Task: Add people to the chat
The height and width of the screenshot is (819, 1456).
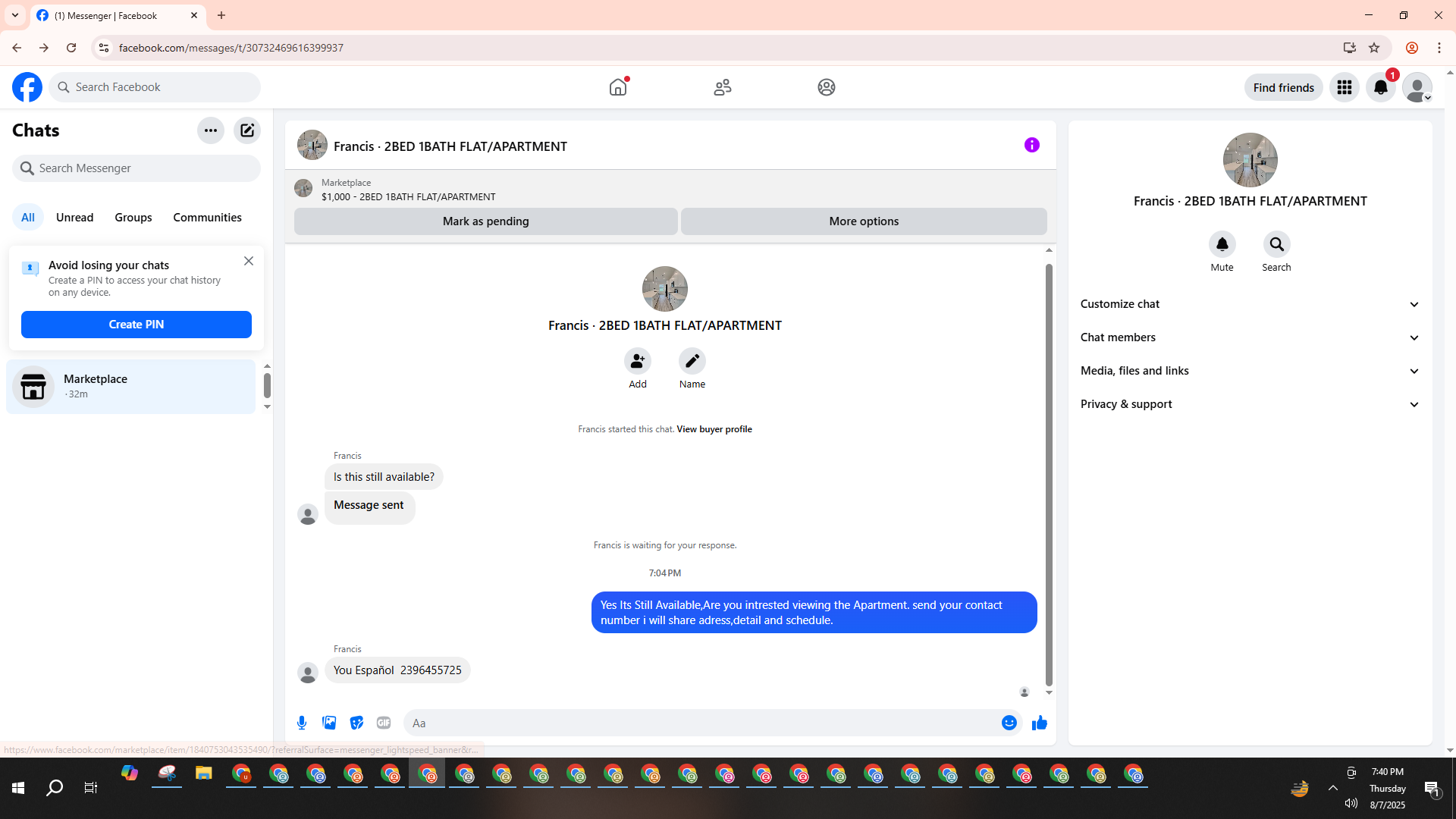Action: (x=638, y=361)
